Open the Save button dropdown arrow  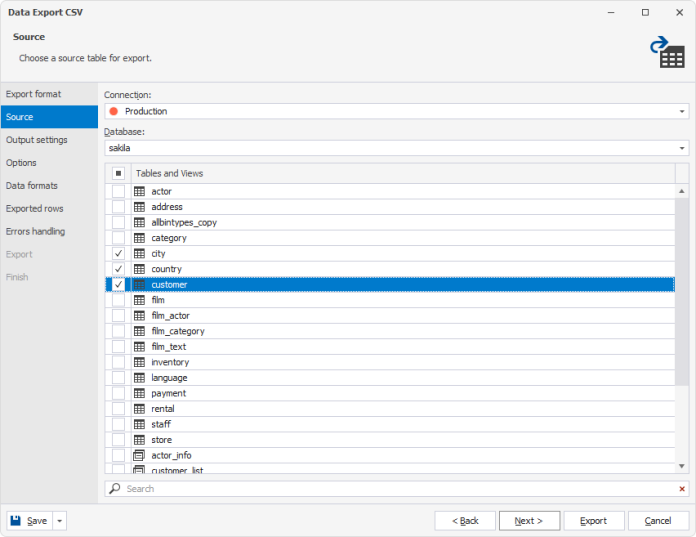click(x=59, y=521)
